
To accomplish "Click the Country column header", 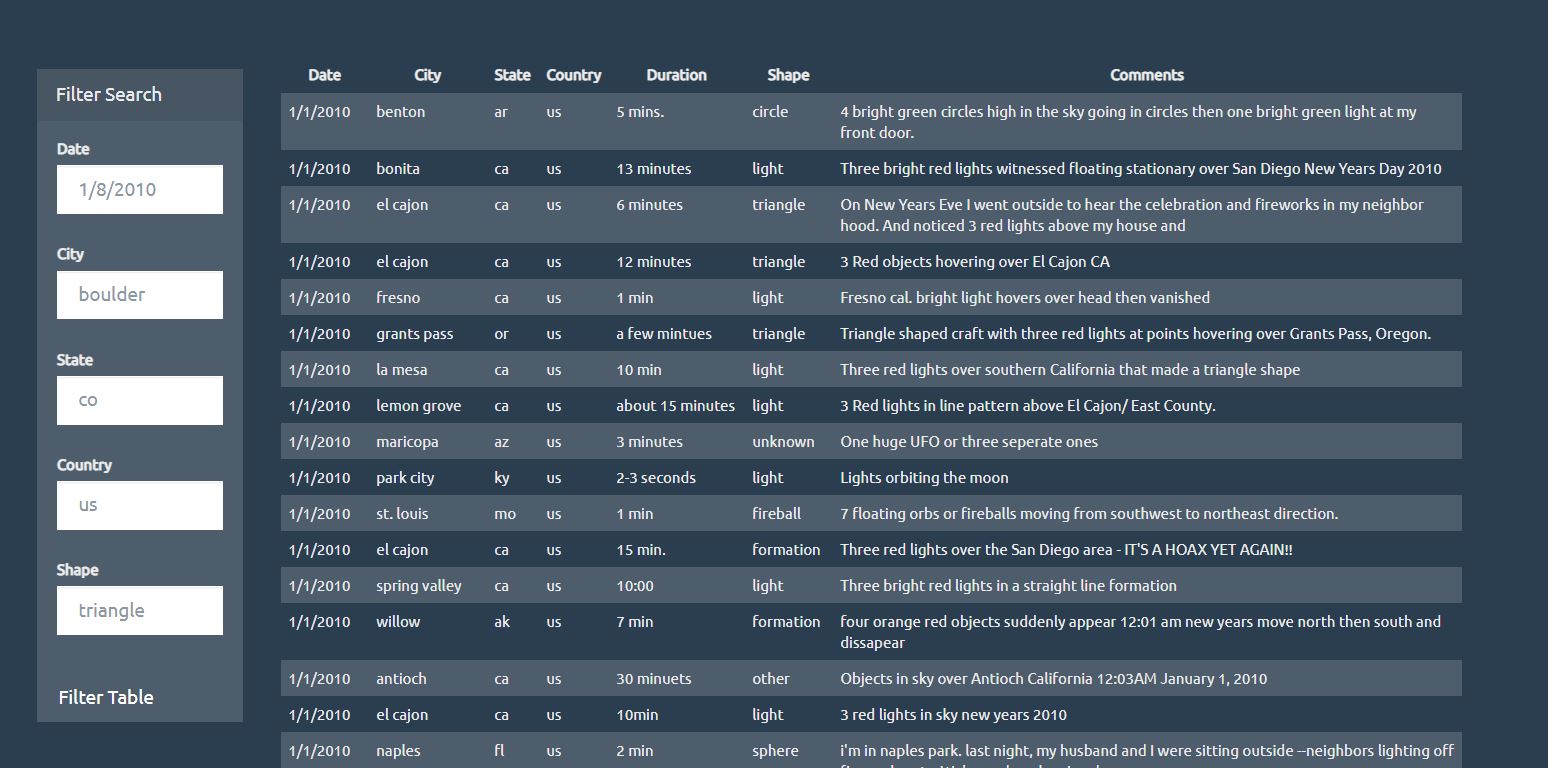I will 573,75.
